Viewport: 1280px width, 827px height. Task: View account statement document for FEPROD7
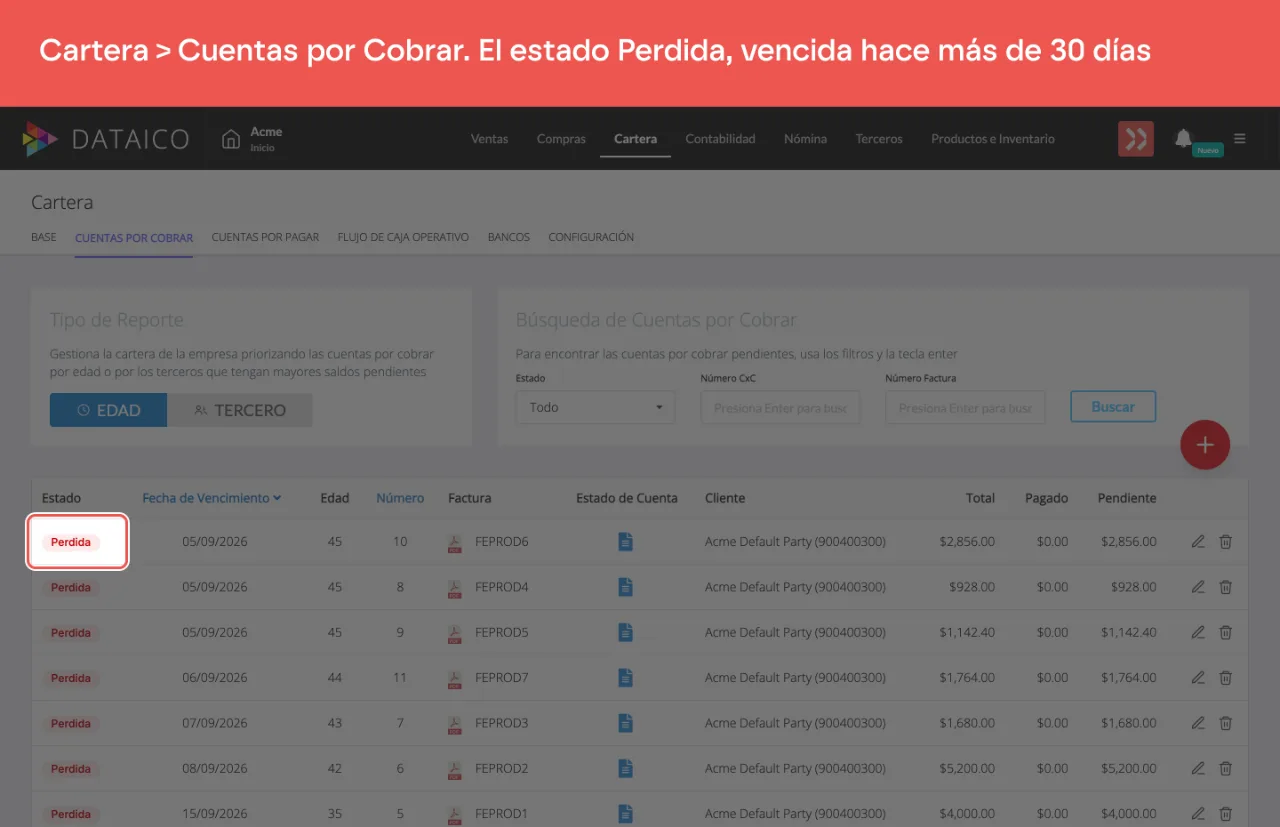click(626, 678)
